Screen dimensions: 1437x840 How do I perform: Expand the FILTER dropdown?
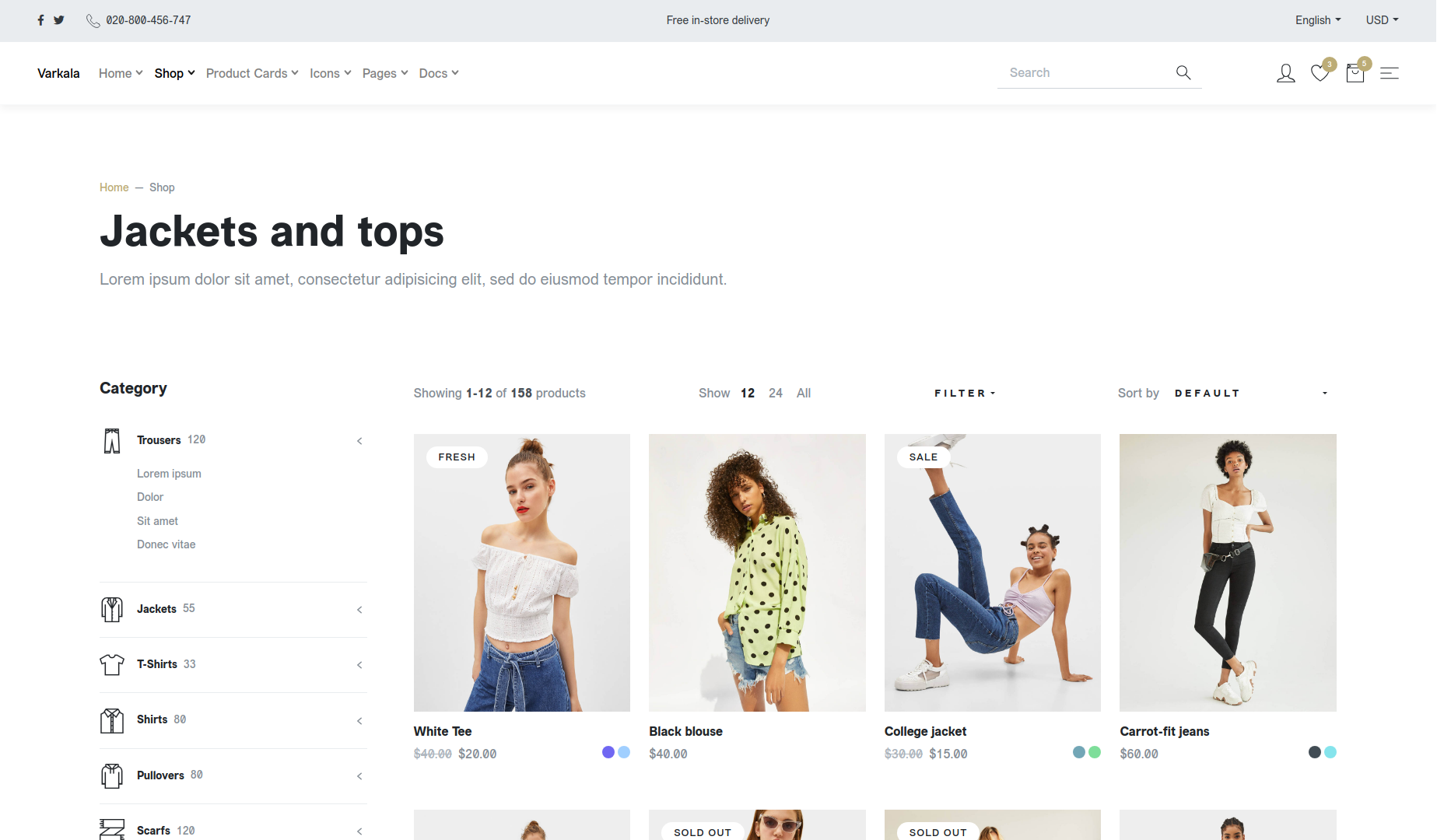964,394
